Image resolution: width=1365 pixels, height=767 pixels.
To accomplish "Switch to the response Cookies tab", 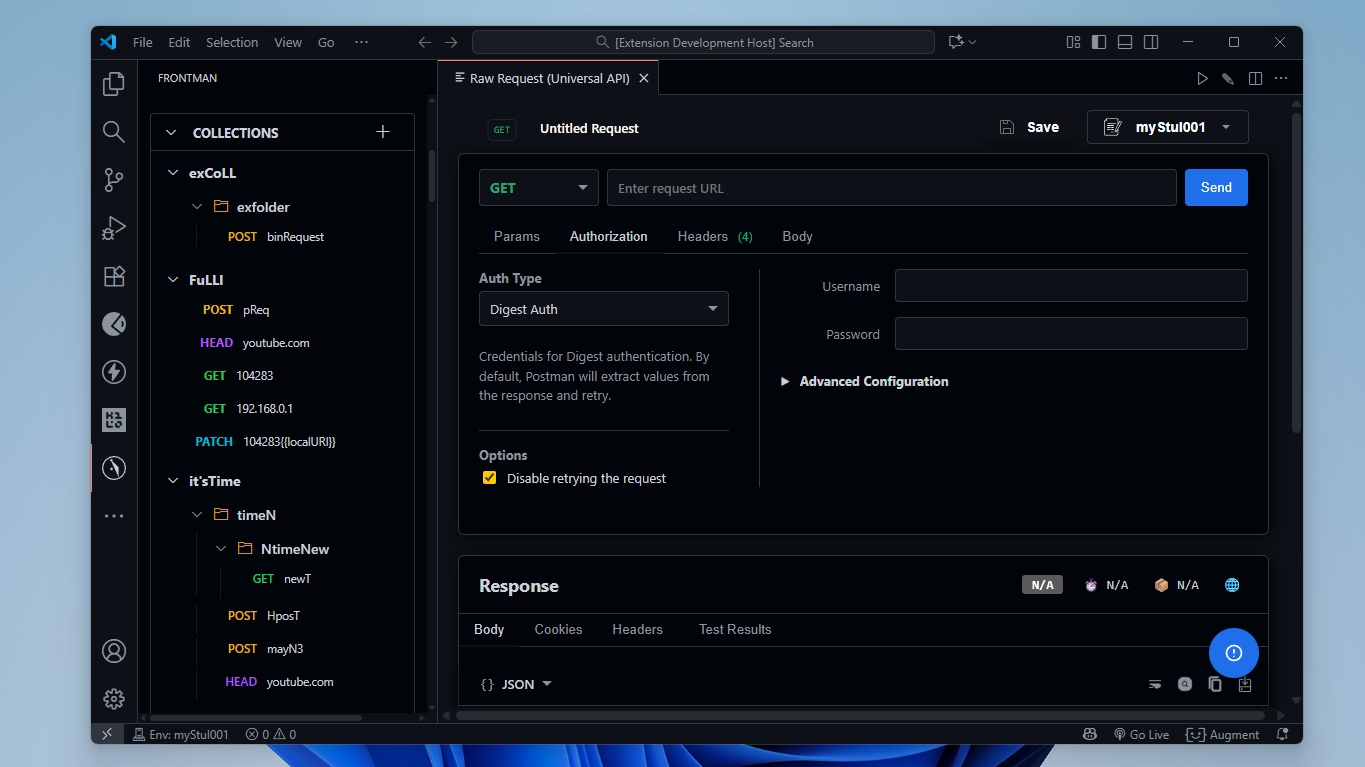I will (x=558, y=629).
